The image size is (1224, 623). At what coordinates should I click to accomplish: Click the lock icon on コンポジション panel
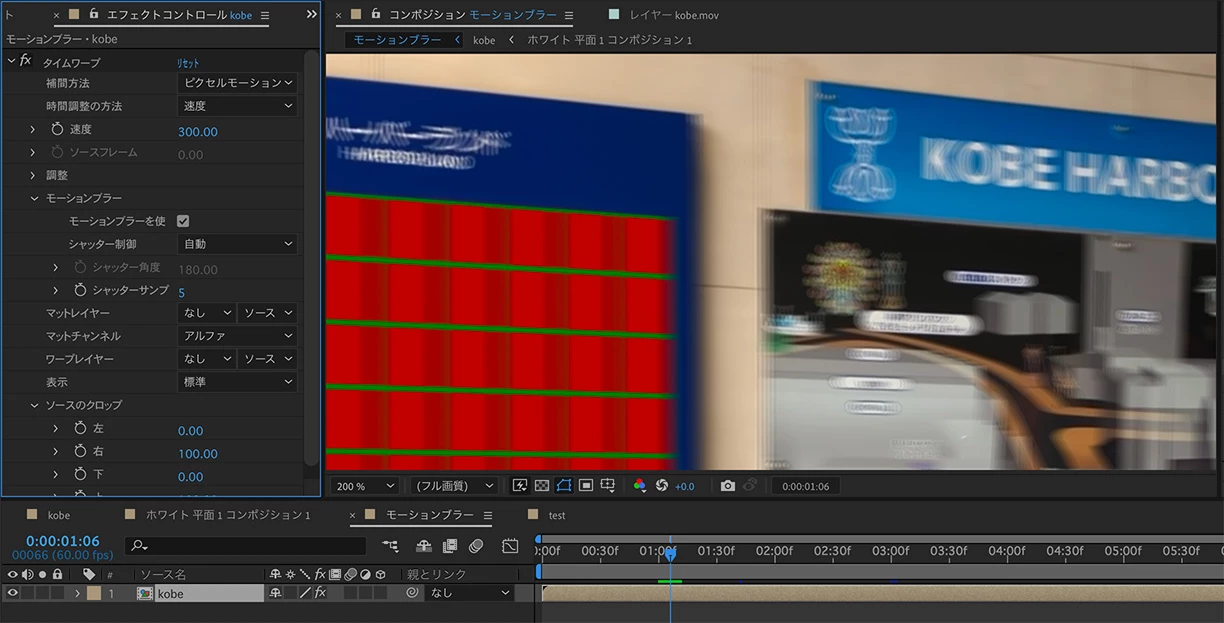coord(376,14)
